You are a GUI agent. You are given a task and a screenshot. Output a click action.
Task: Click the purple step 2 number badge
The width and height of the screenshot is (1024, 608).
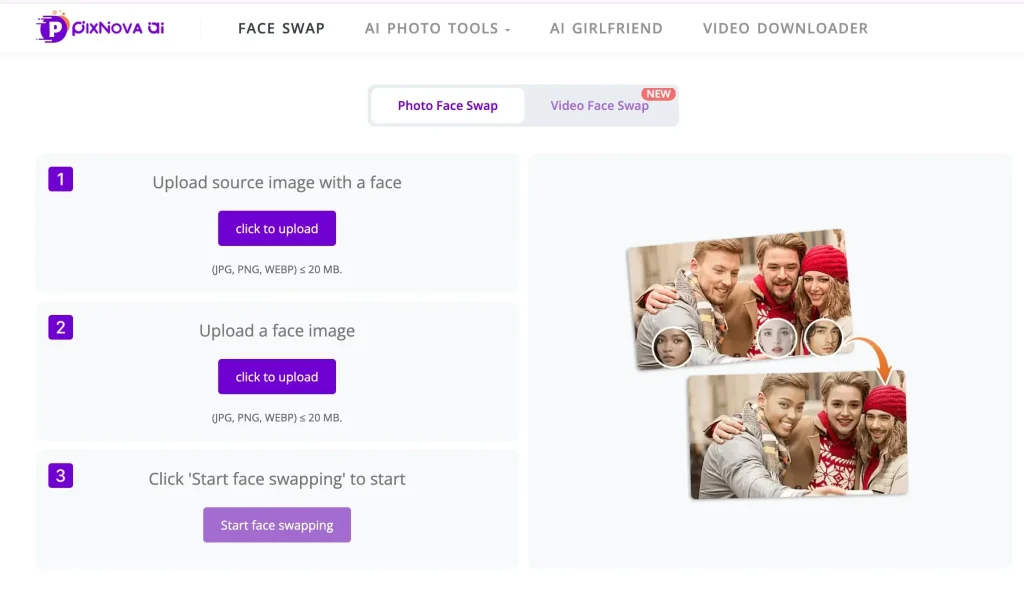tap(61, 327)
